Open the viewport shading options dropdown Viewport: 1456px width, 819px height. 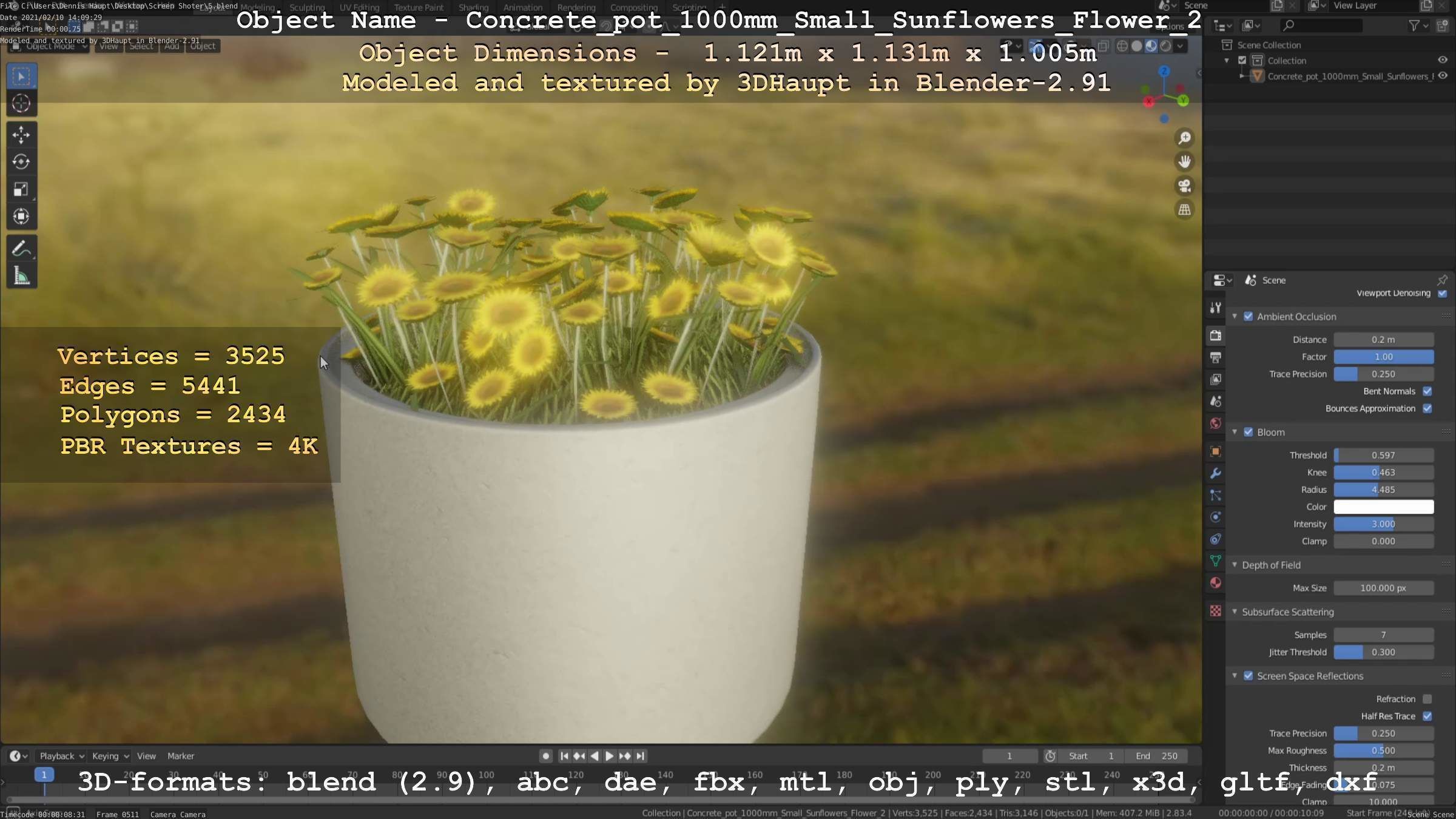tap(1180, 46)
